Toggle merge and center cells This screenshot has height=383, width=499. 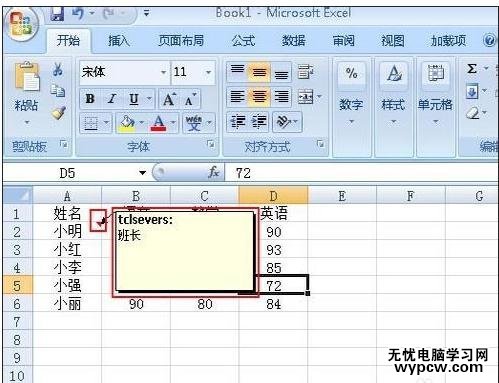(x=306, y=97)
